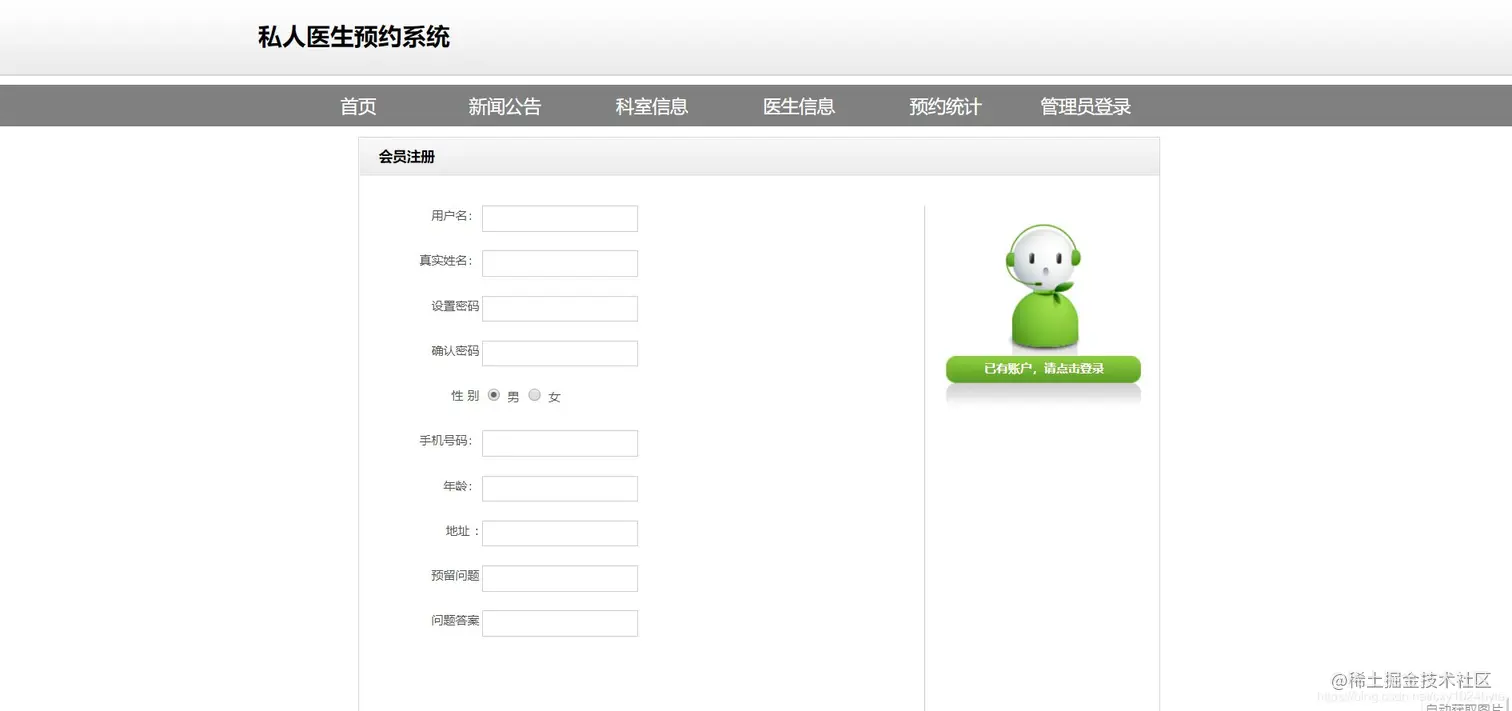The height and width of the screenshot is (711, 1512).
Task: Click the 私人医生预约系统 site title
Action: click(352, 37)
